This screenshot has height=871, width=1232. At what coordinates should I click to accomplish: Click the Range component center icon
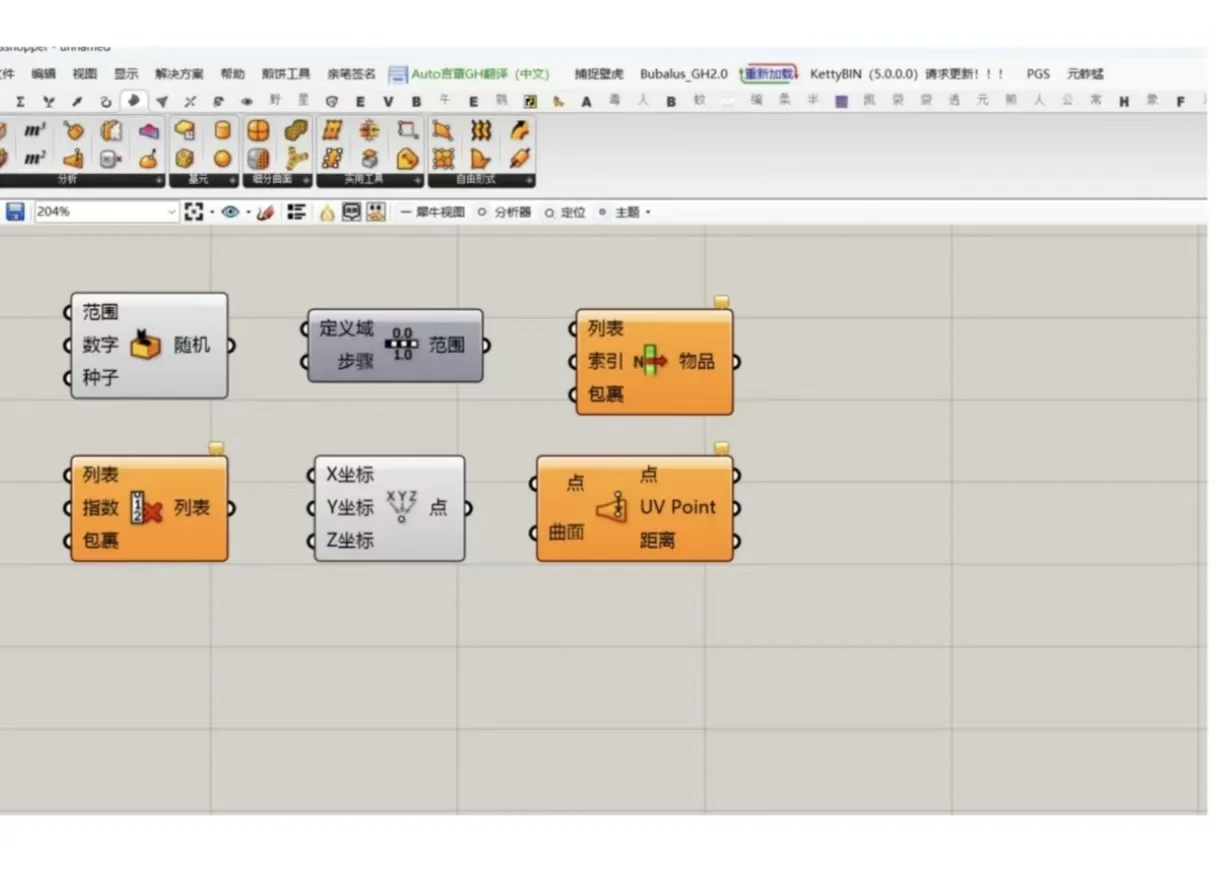point(402,345)
